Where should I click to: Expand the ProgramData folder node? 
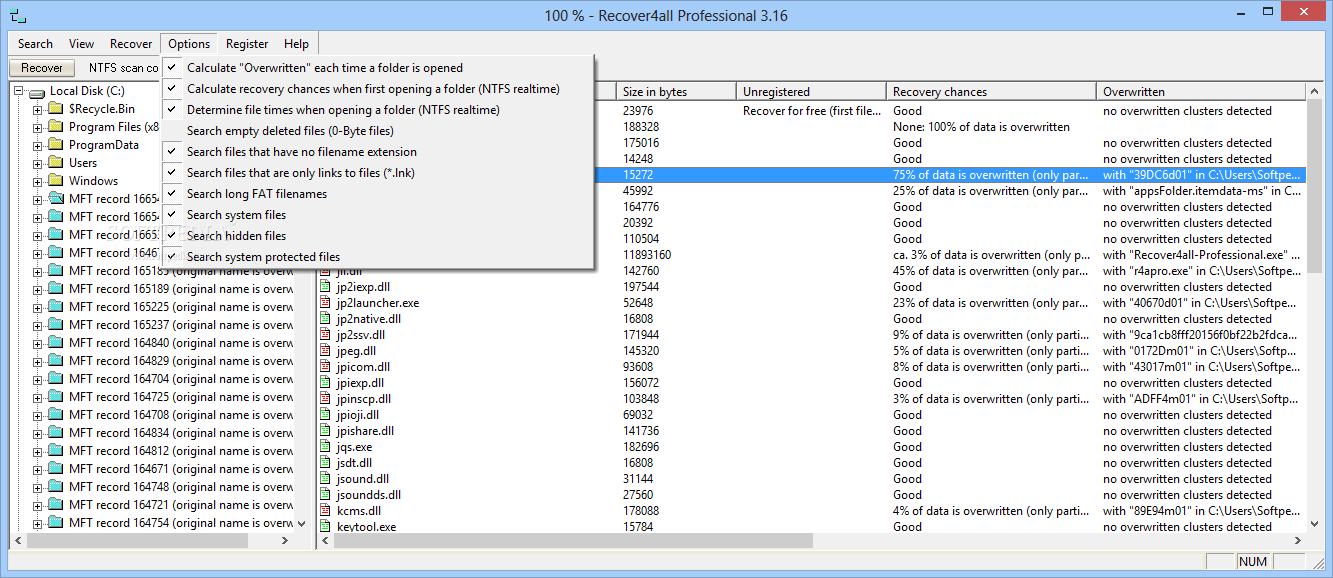(37, 145)
